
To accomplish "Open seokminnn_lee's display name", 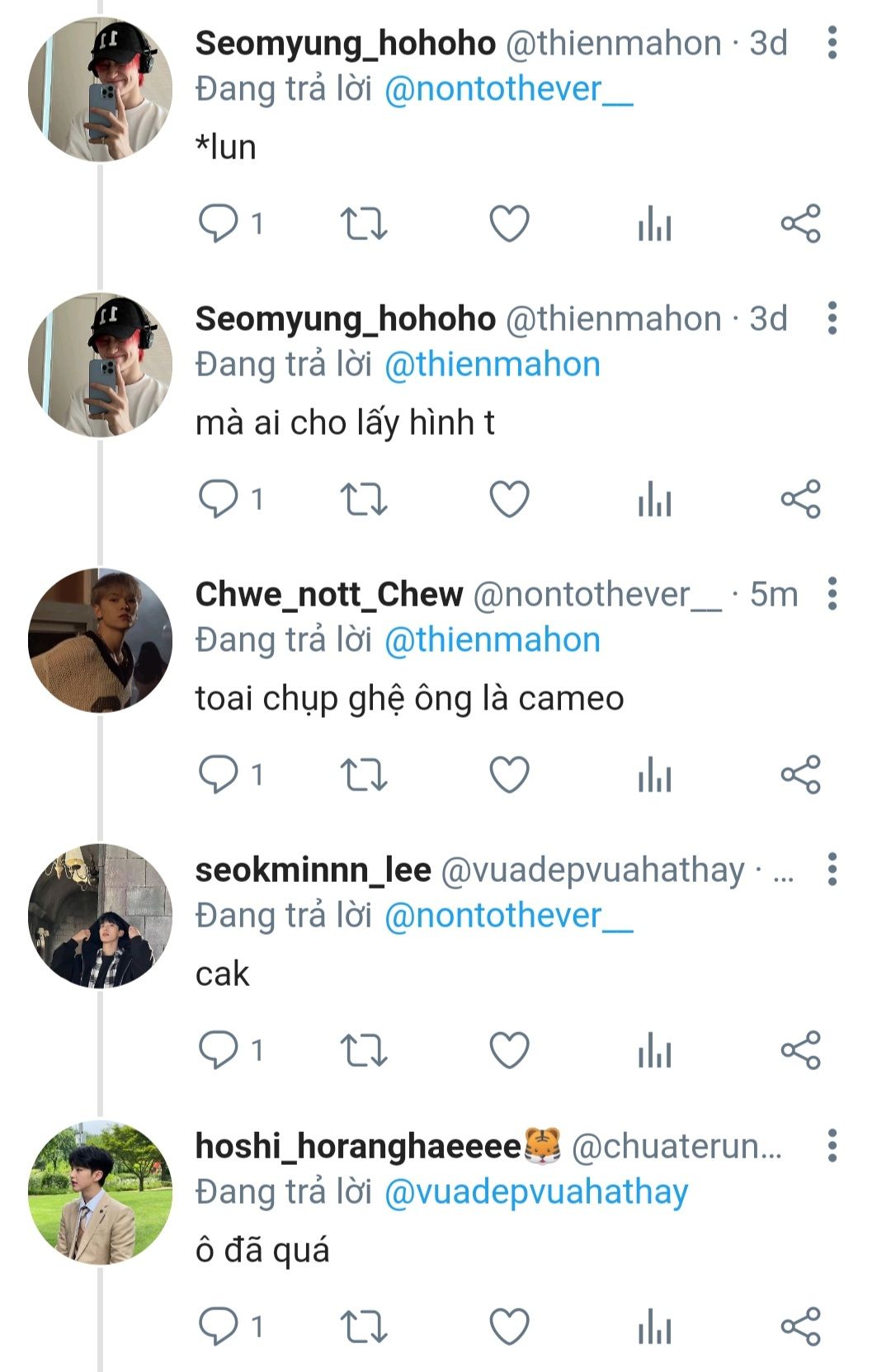I will pos(313,870).
